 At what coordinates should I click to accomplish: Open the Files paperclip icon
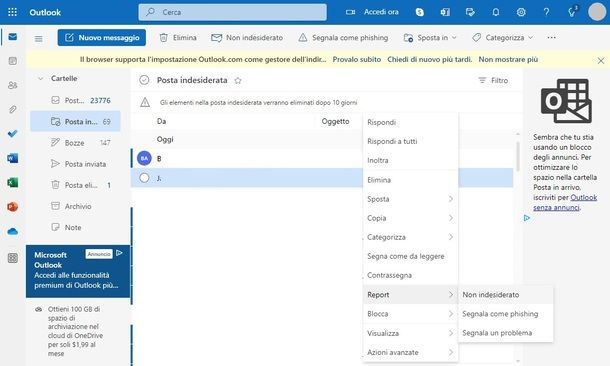pos(12,109)
